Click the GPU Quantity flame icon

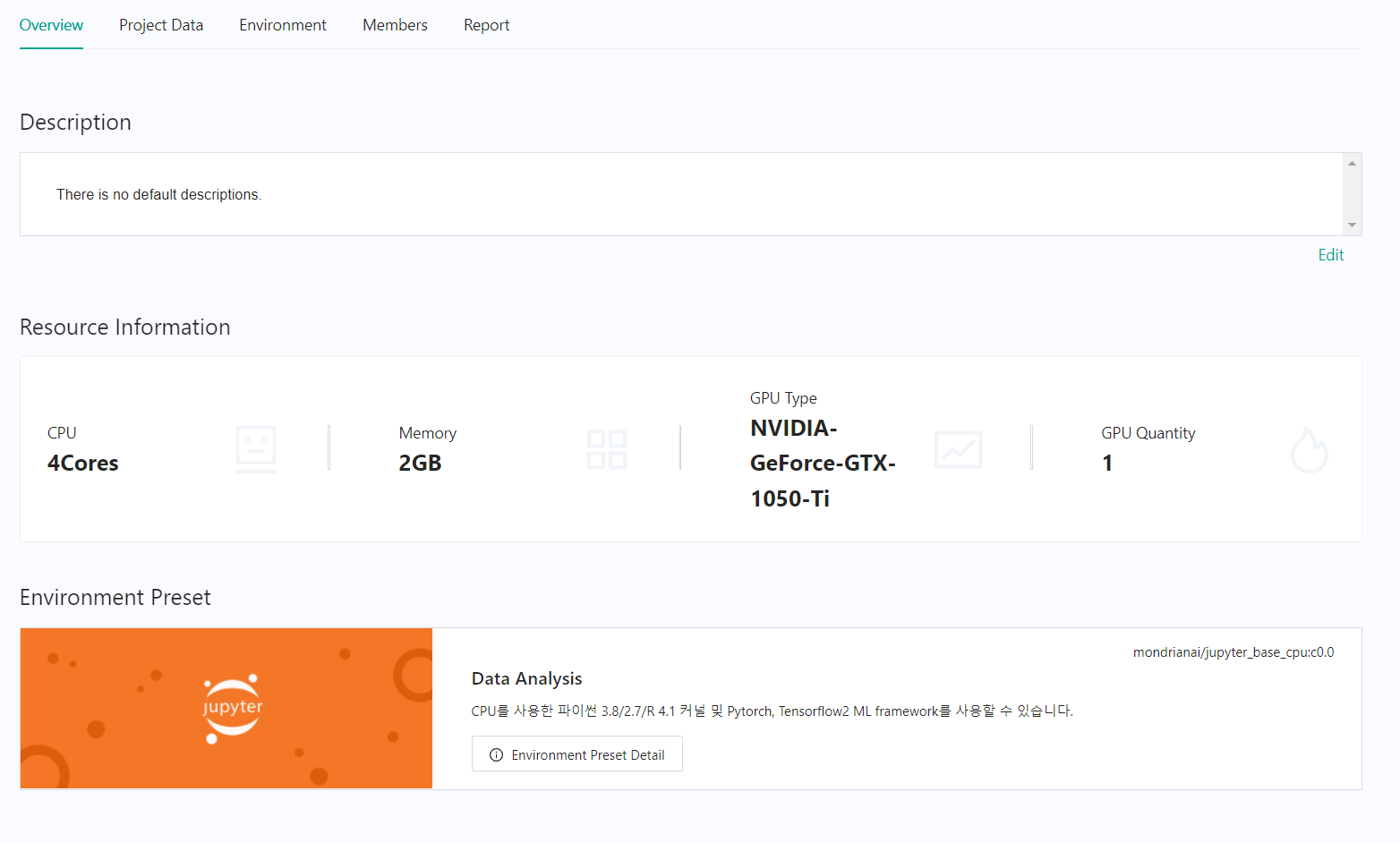1309,449
